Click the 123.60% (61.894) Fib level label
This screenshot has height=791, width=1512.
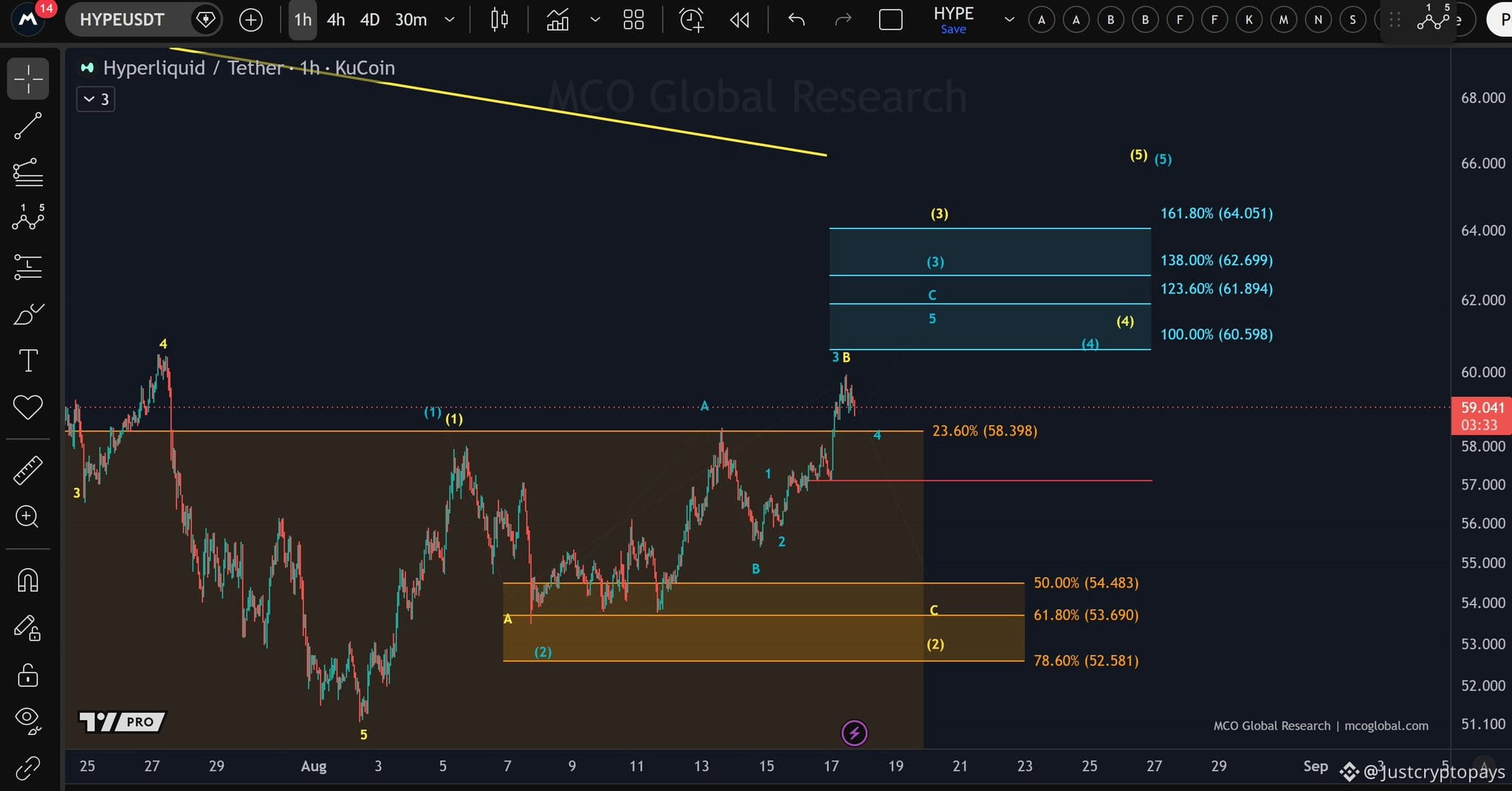click(x=1217, y=289)
